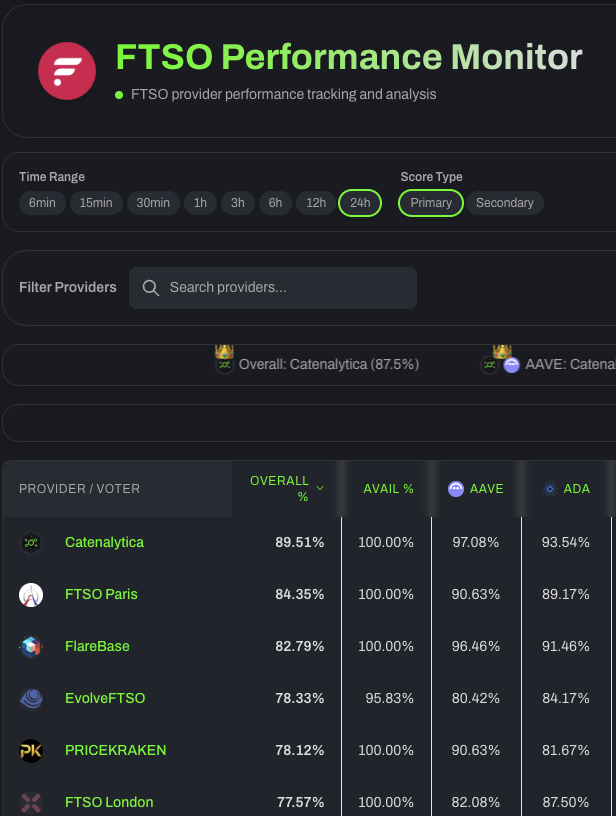Click Catenalytica's 93.54% ADA score
The height and width of the screenshot is (816, 616).
[x=566, y=542]
